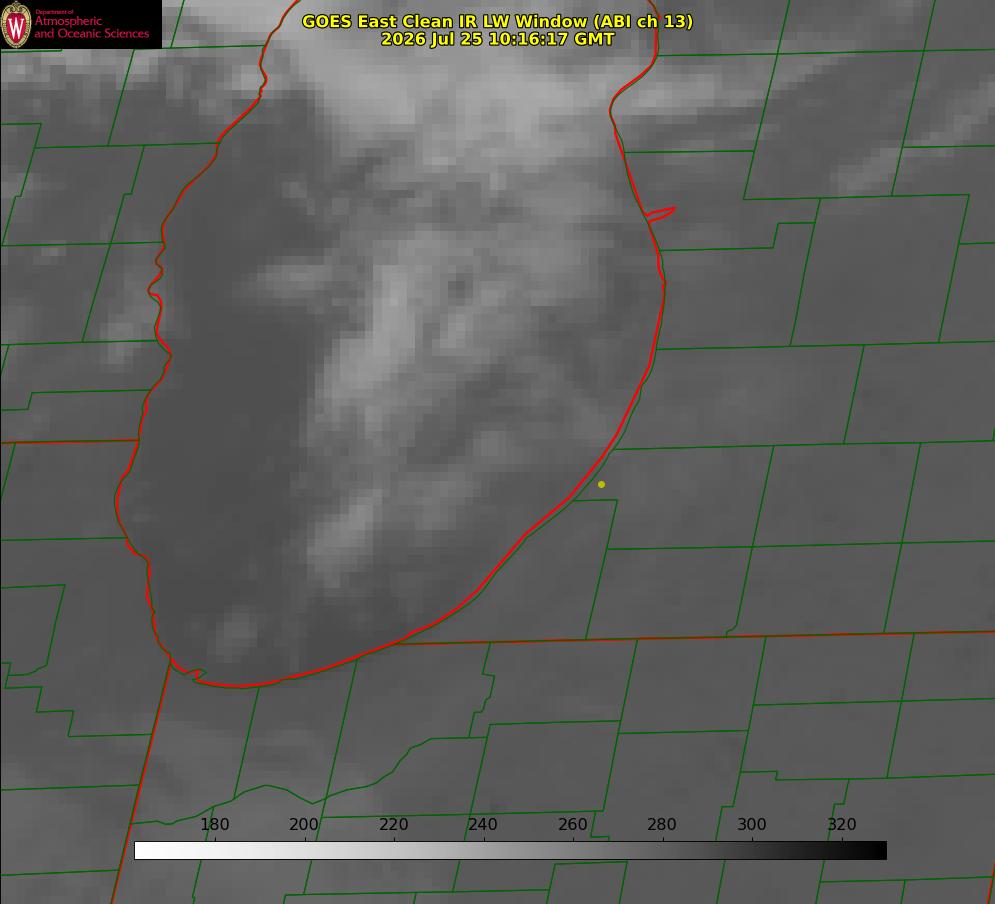Screen dimensions: 995x904
Task: Select the 240 colorbar label
Action: coord(483,824)
